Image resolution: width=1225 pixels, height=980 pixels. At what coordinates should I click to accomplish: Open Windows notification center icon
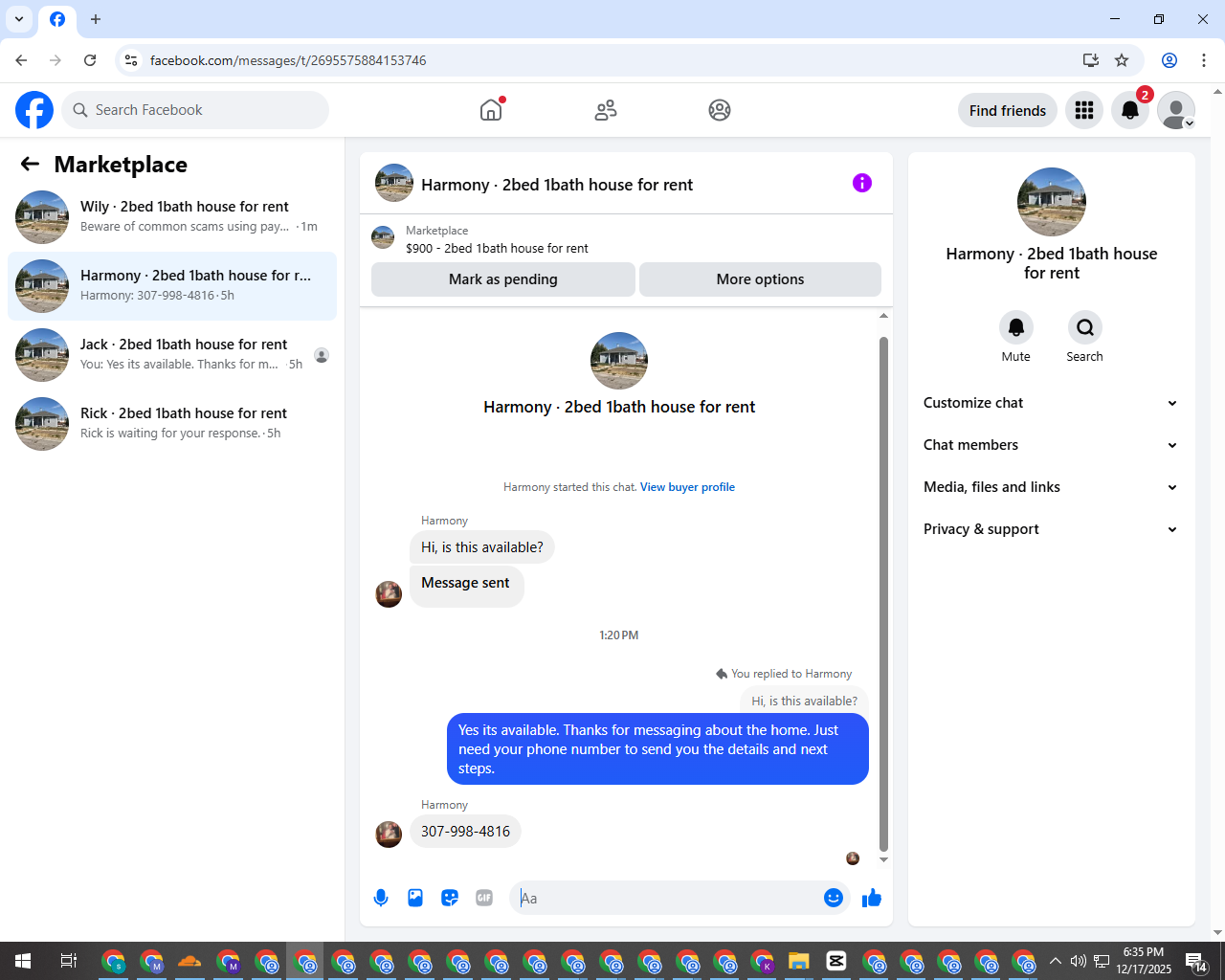point(1196,961)
